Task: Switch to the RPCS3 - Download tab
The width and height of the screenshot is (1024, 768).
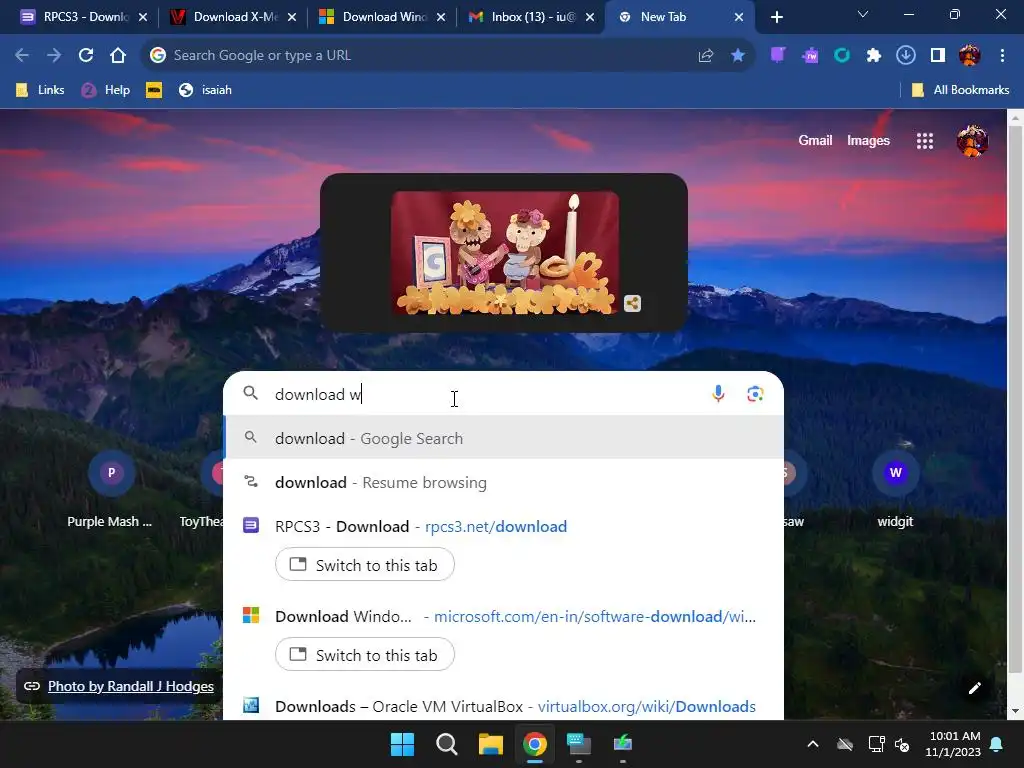Action: click(x=84, y=17)
